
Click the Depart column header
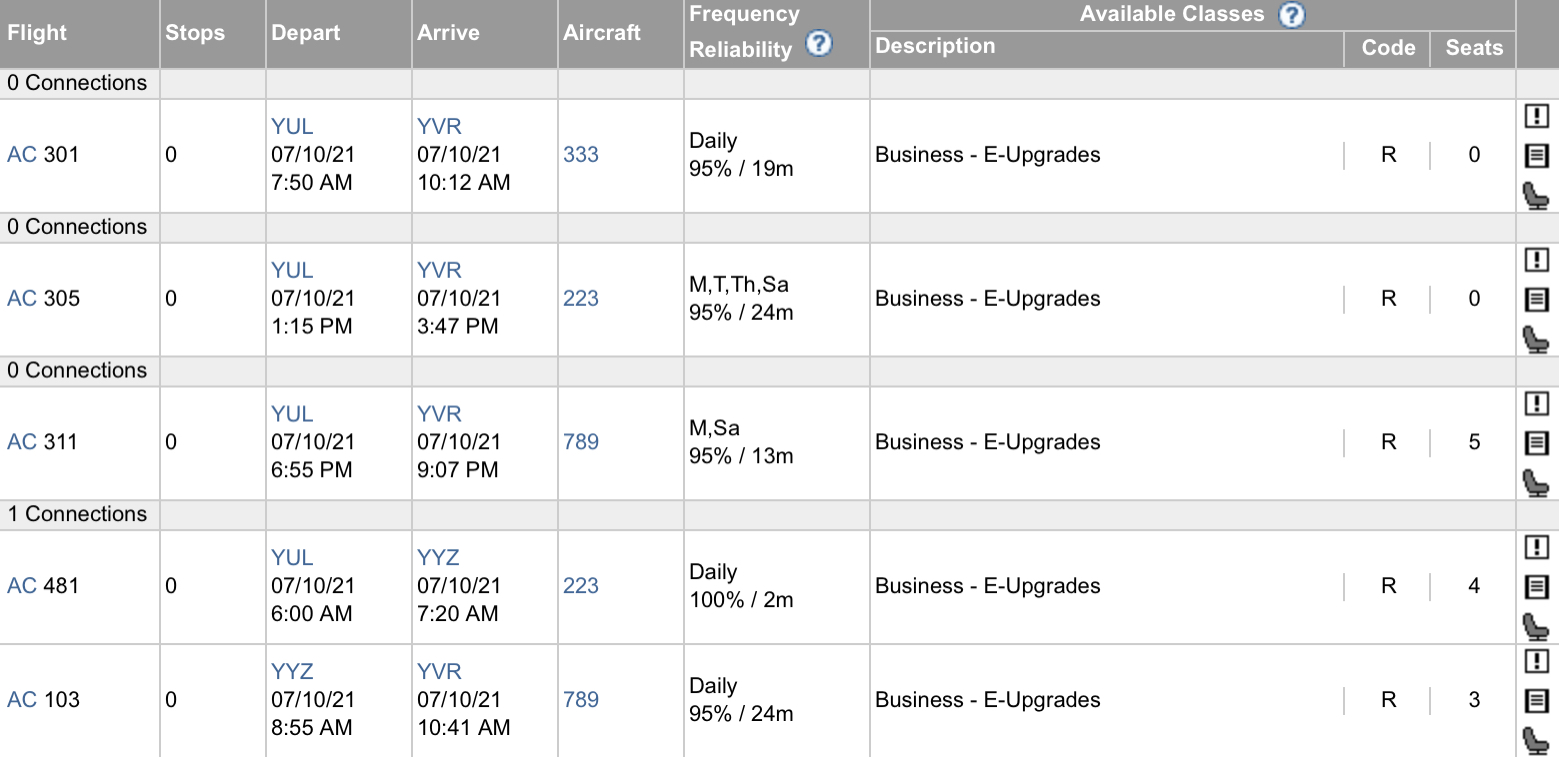(306, 33)
